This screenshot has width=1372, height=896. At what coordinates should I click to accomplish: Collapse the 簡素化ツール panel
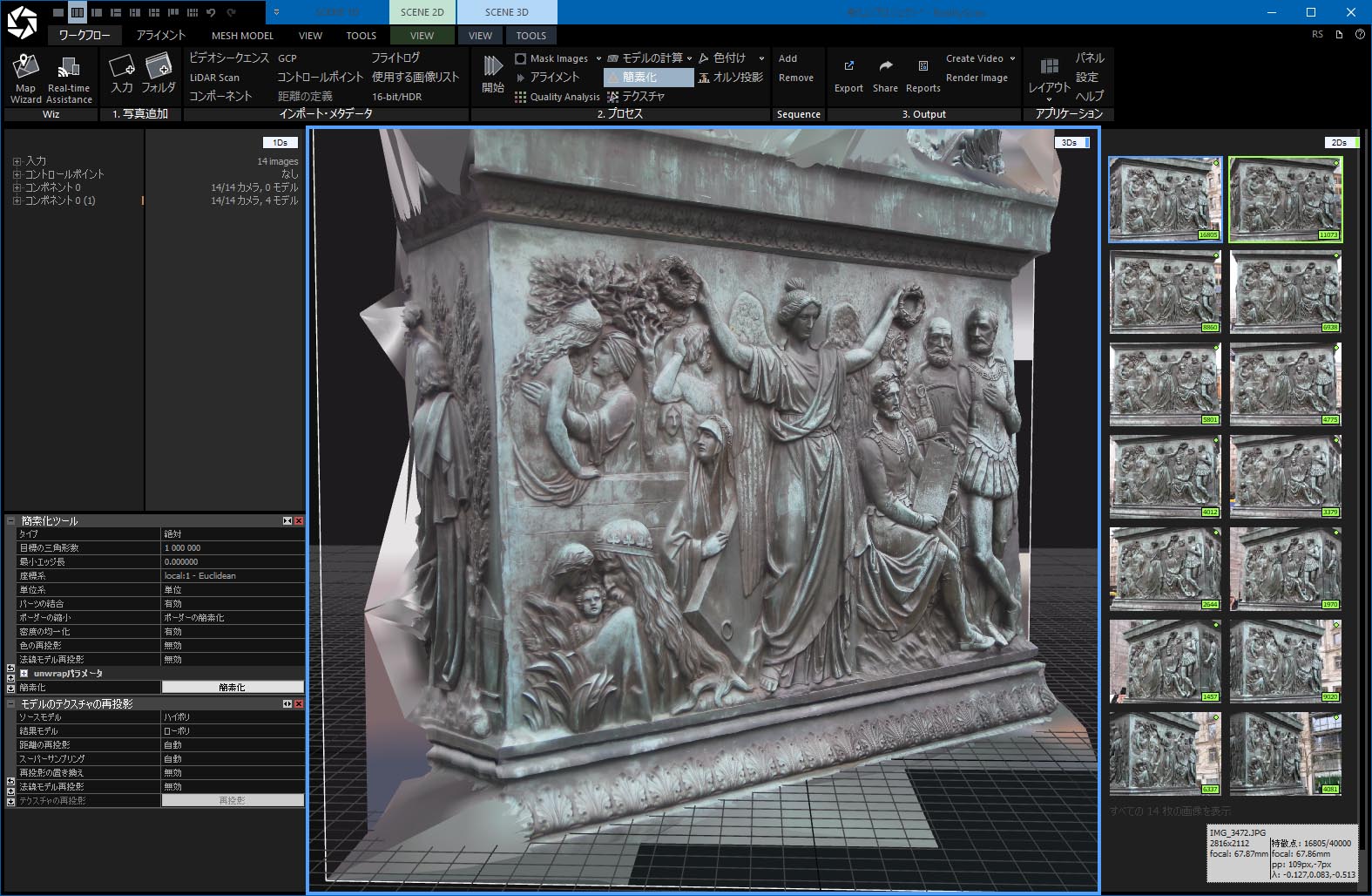click(11, 521)
